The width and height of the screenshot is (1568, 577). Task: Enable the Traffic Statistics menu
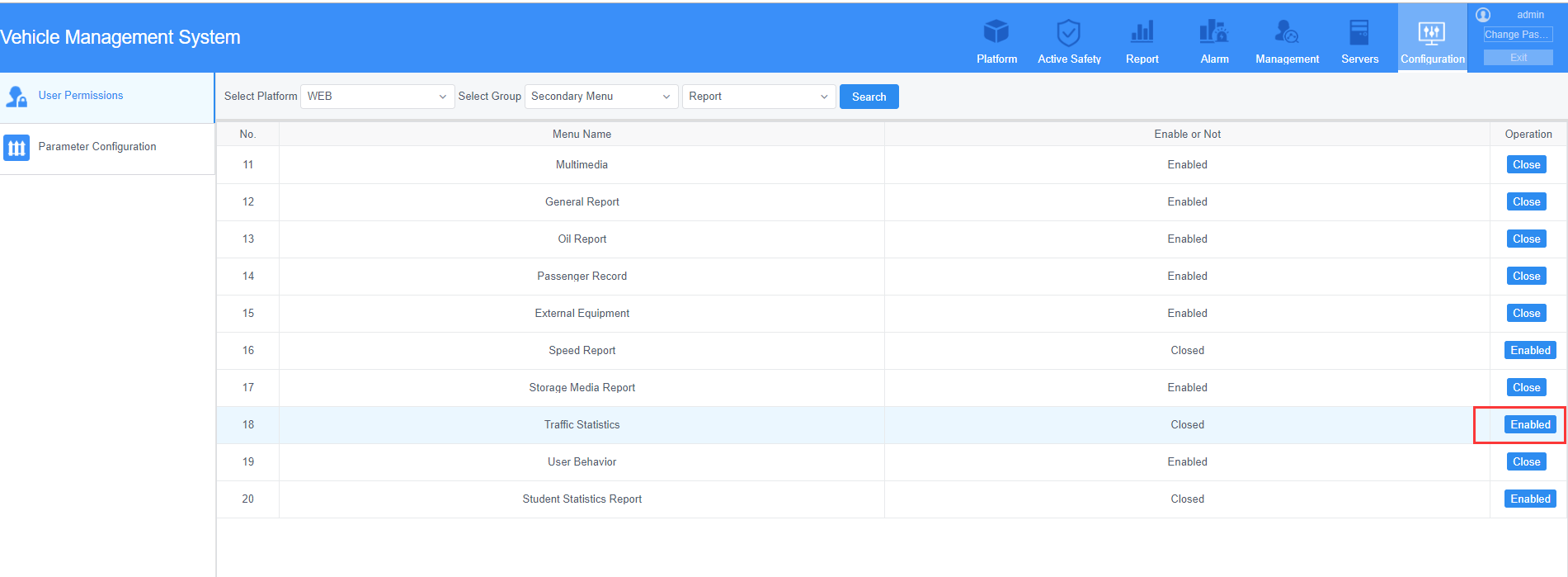(1531, 425)
